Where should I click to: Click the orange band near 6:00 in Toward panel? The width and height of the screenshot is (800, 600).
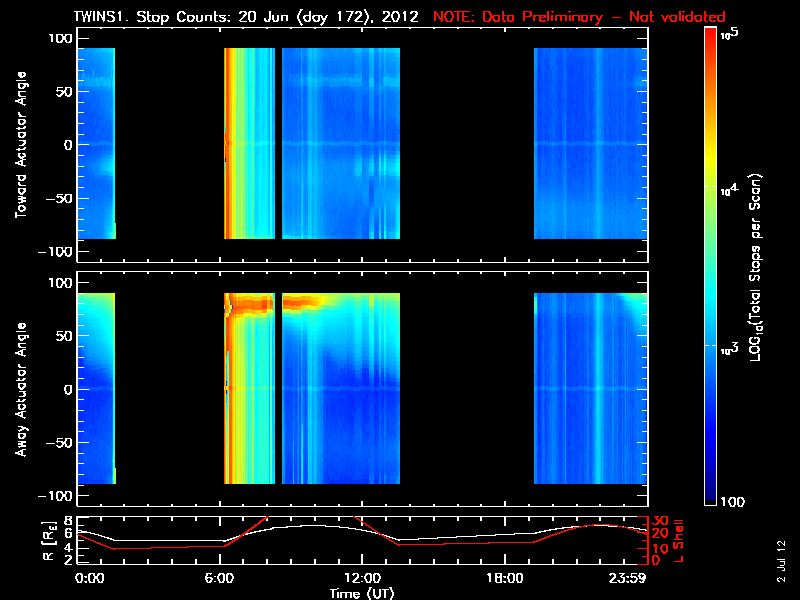click(229, 143)
